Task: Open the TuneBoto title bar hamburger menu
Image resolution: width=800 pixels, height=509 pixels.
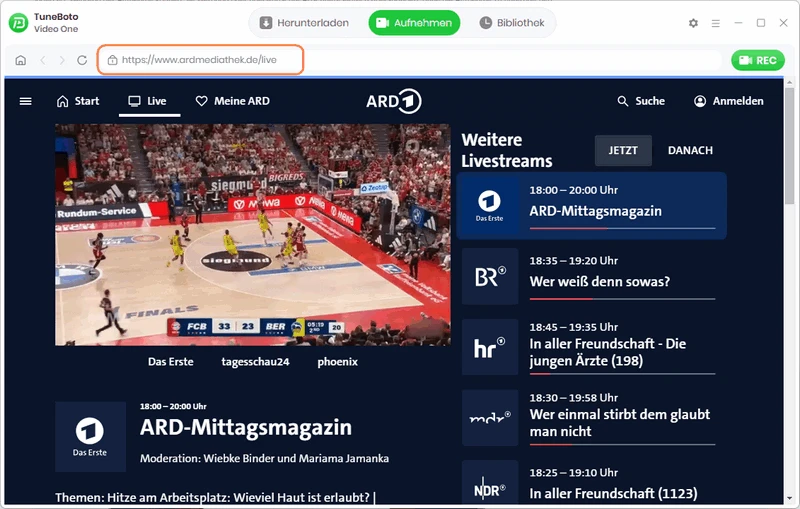Action: point(716,23)
